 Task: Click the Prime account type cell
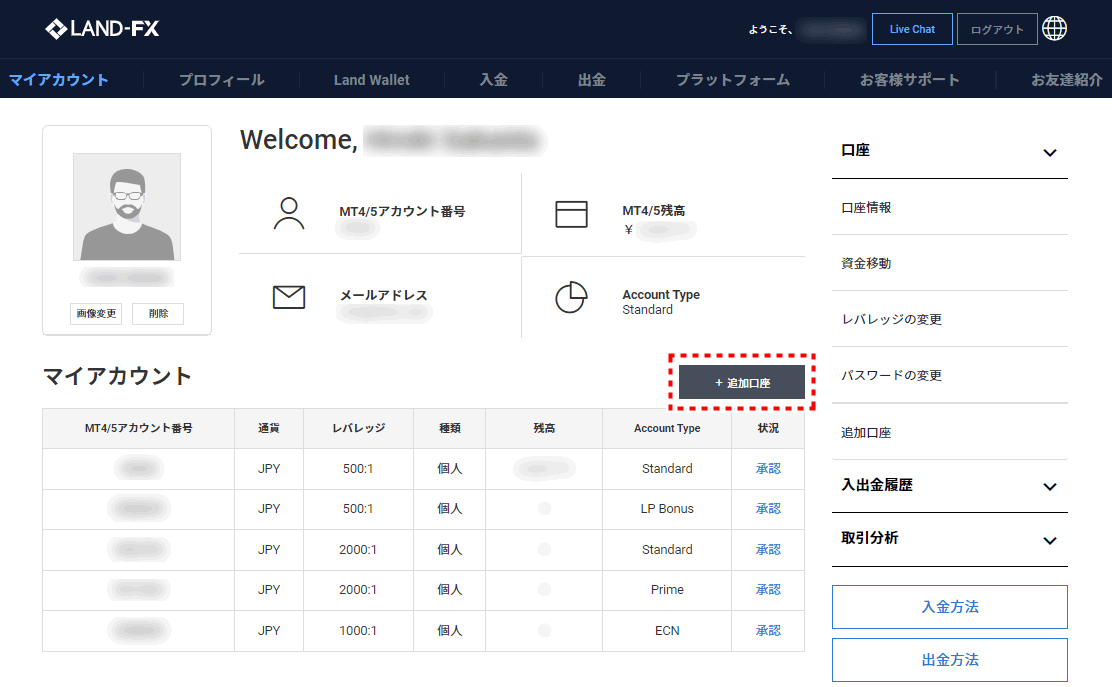[x=667, y=589]
